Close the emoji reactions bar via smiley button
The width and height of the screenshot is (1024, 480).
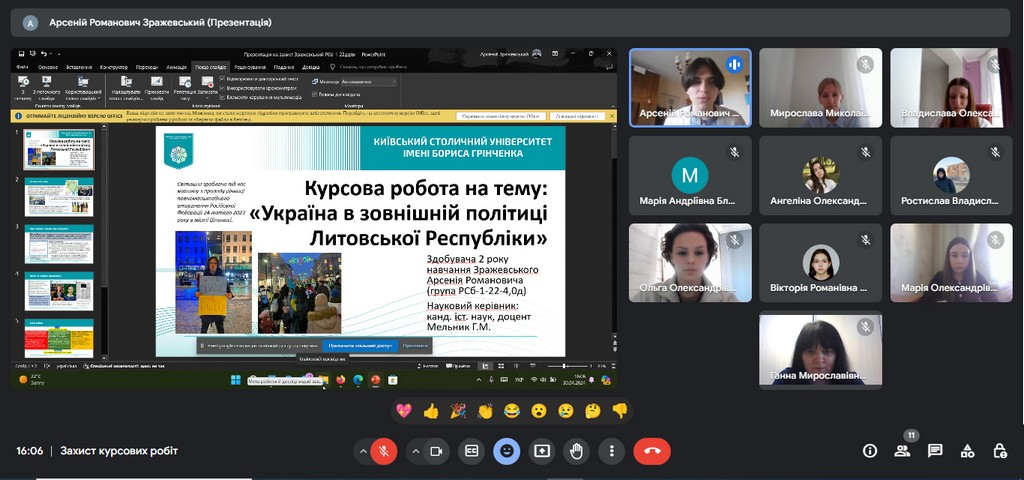(x=507, y=451)
